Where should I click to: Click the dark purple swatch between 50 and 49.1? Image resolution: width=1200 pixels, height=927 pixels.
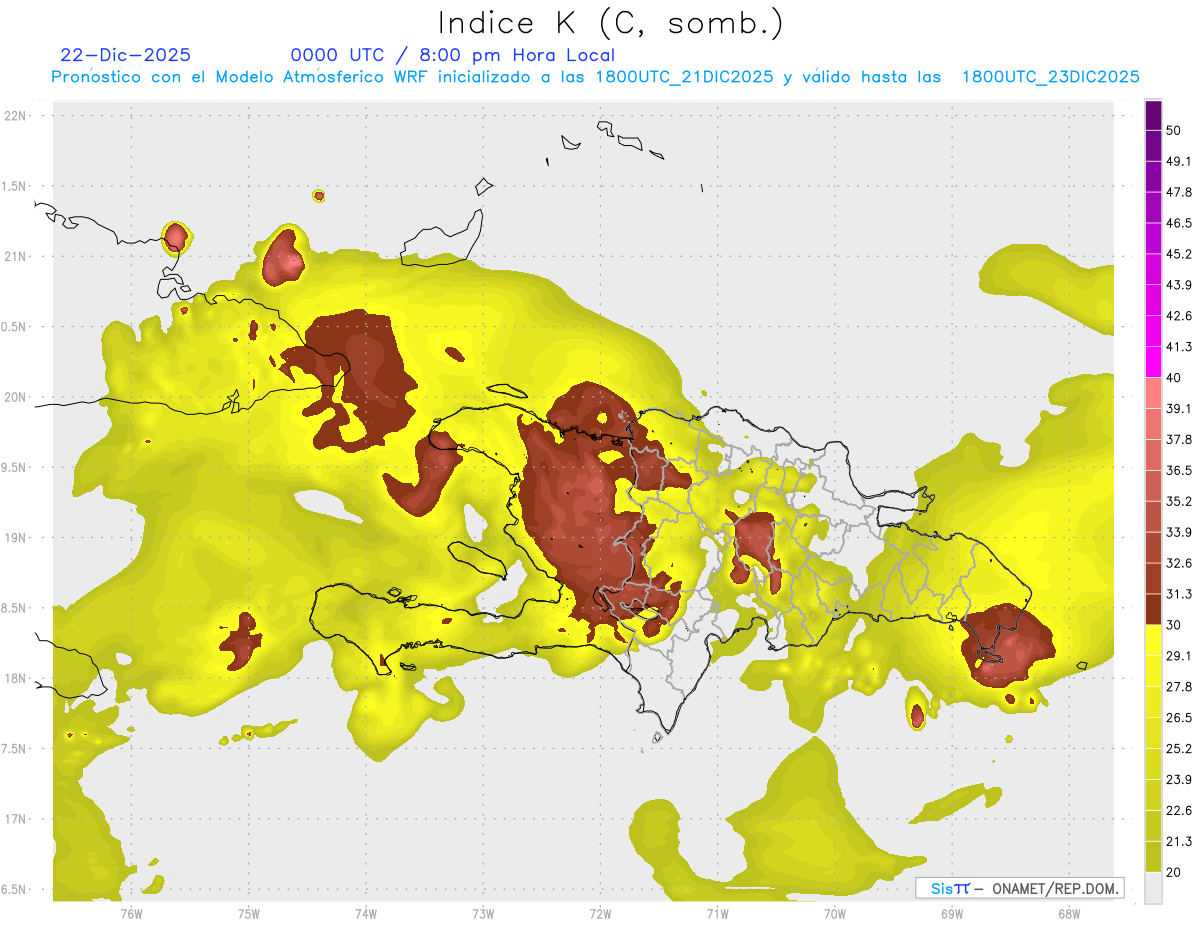coord(1153,146)
